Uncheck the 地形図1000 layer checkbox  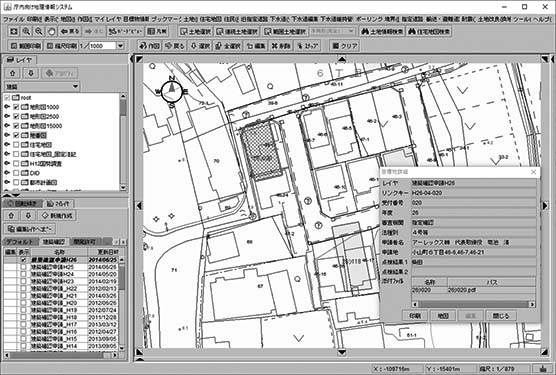(16, 107)
